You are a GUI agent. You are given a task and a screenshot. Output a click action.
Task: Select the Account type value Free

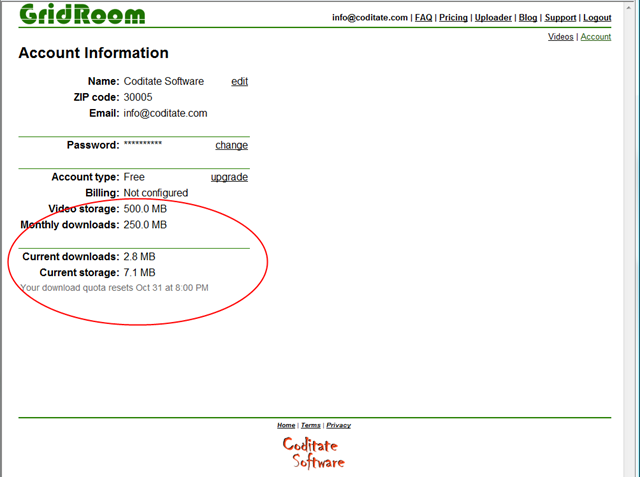(134, 177)
